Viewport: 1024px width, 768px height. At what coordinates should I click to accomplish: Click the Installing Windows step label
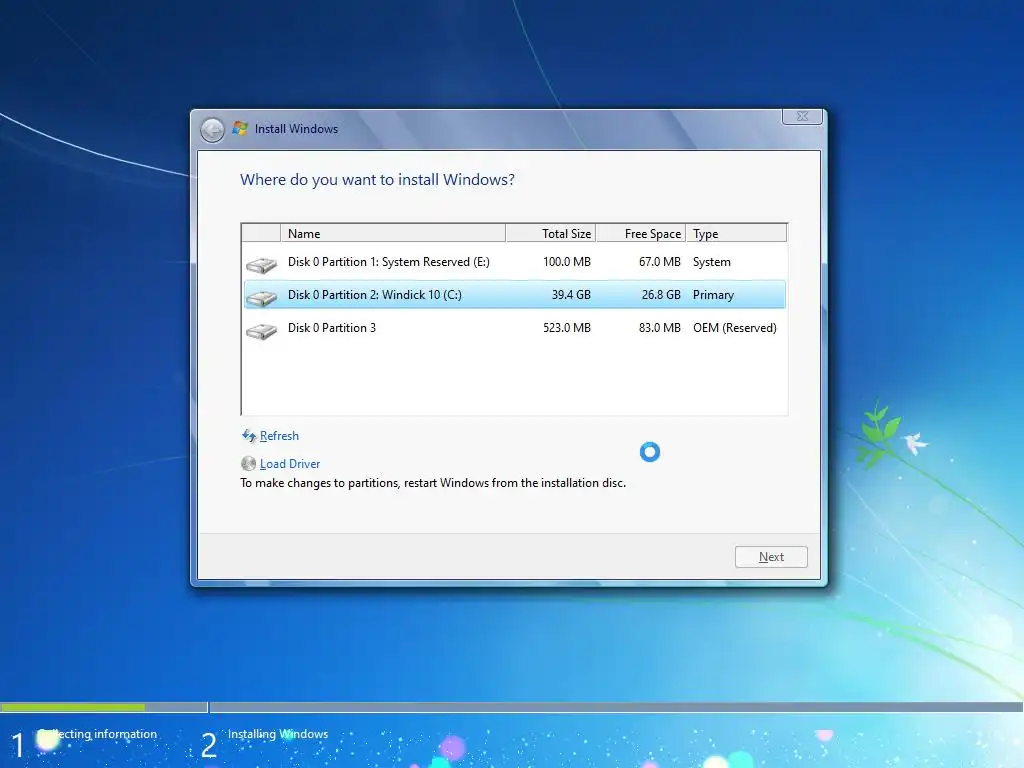point(278,734)
